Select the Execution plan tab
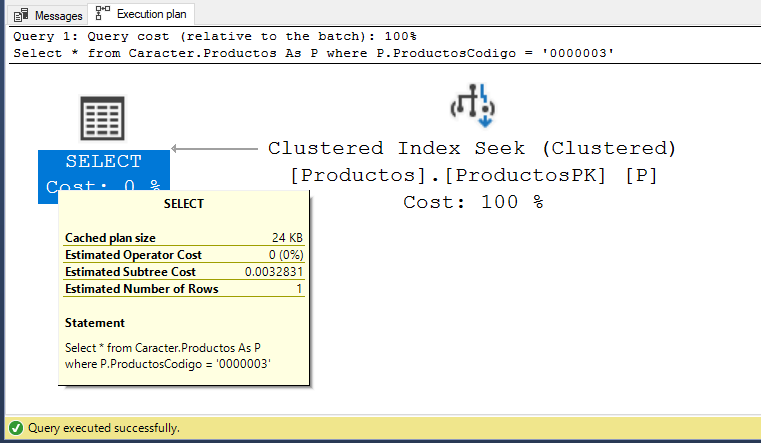761x443 pixels. (x=141, y=14)
